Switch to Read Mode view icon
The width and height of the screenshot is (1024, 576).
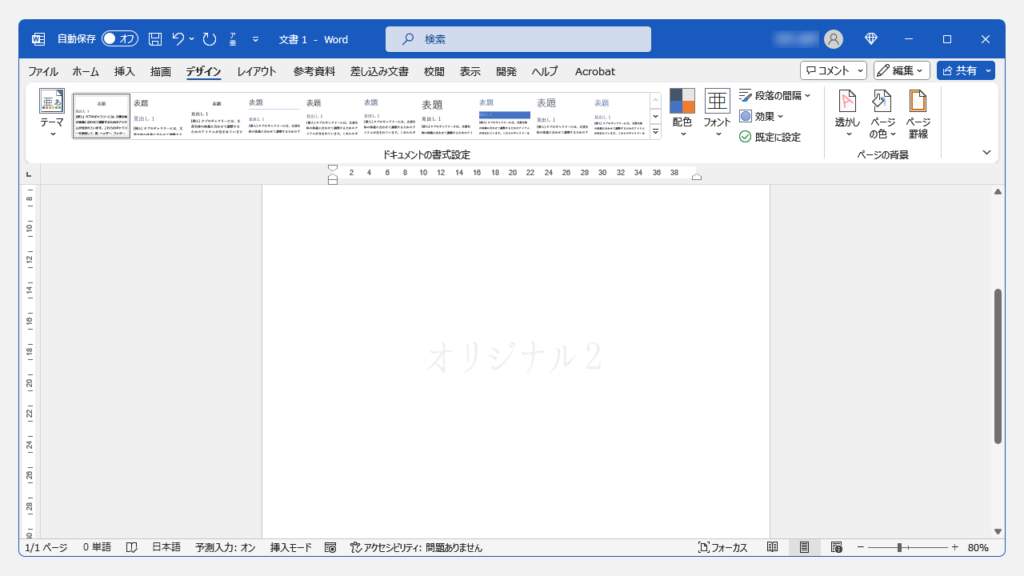click(x=772, y=548)
